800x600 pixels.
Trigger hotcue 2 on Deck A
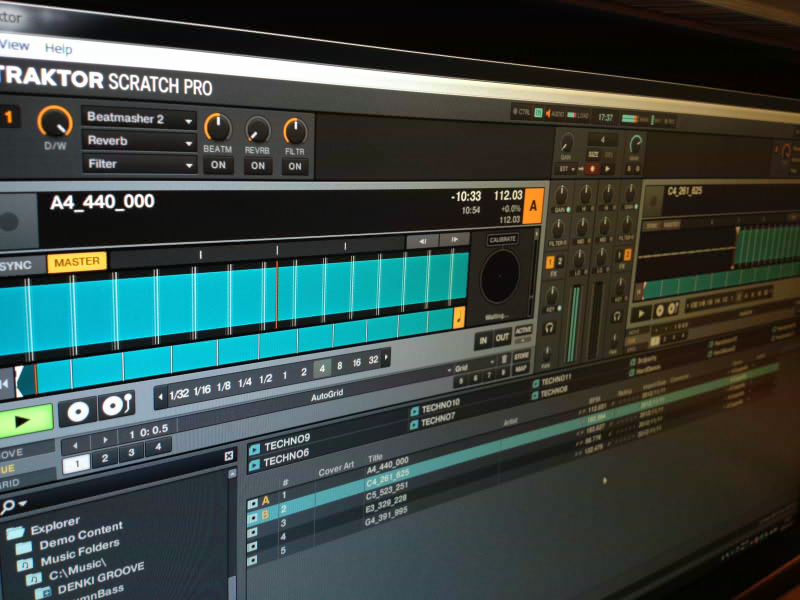click(x=105, y=458)
